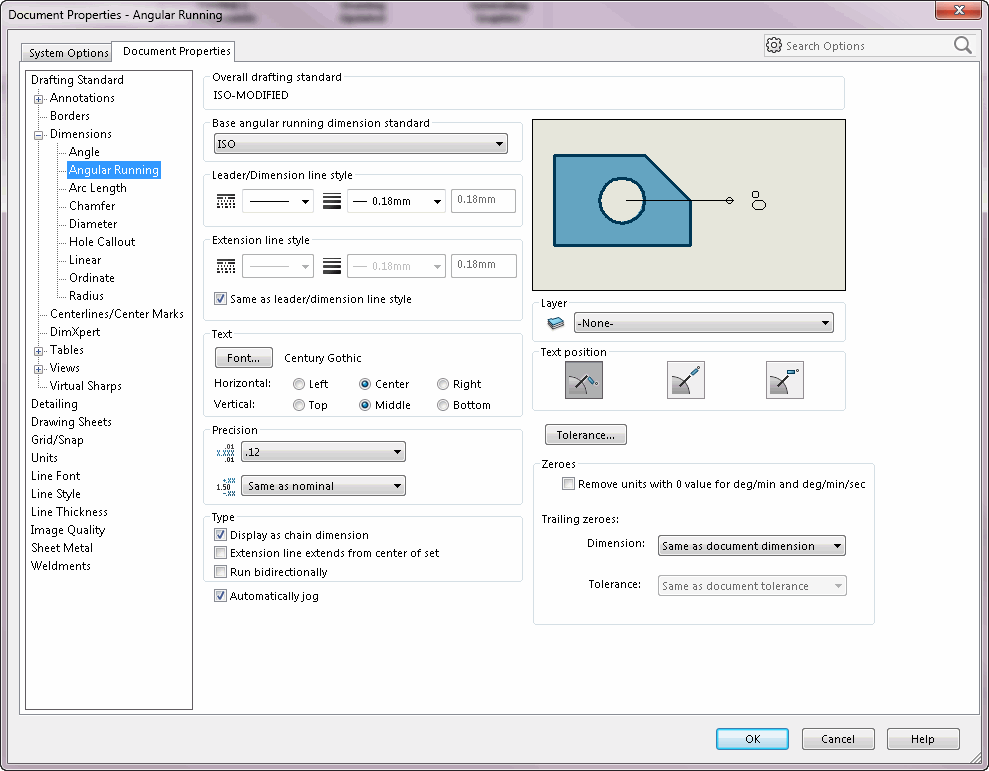The height and width of the screenshot is (771, 989).
Task: Select Angle under Dimensions
Action: 84,152
